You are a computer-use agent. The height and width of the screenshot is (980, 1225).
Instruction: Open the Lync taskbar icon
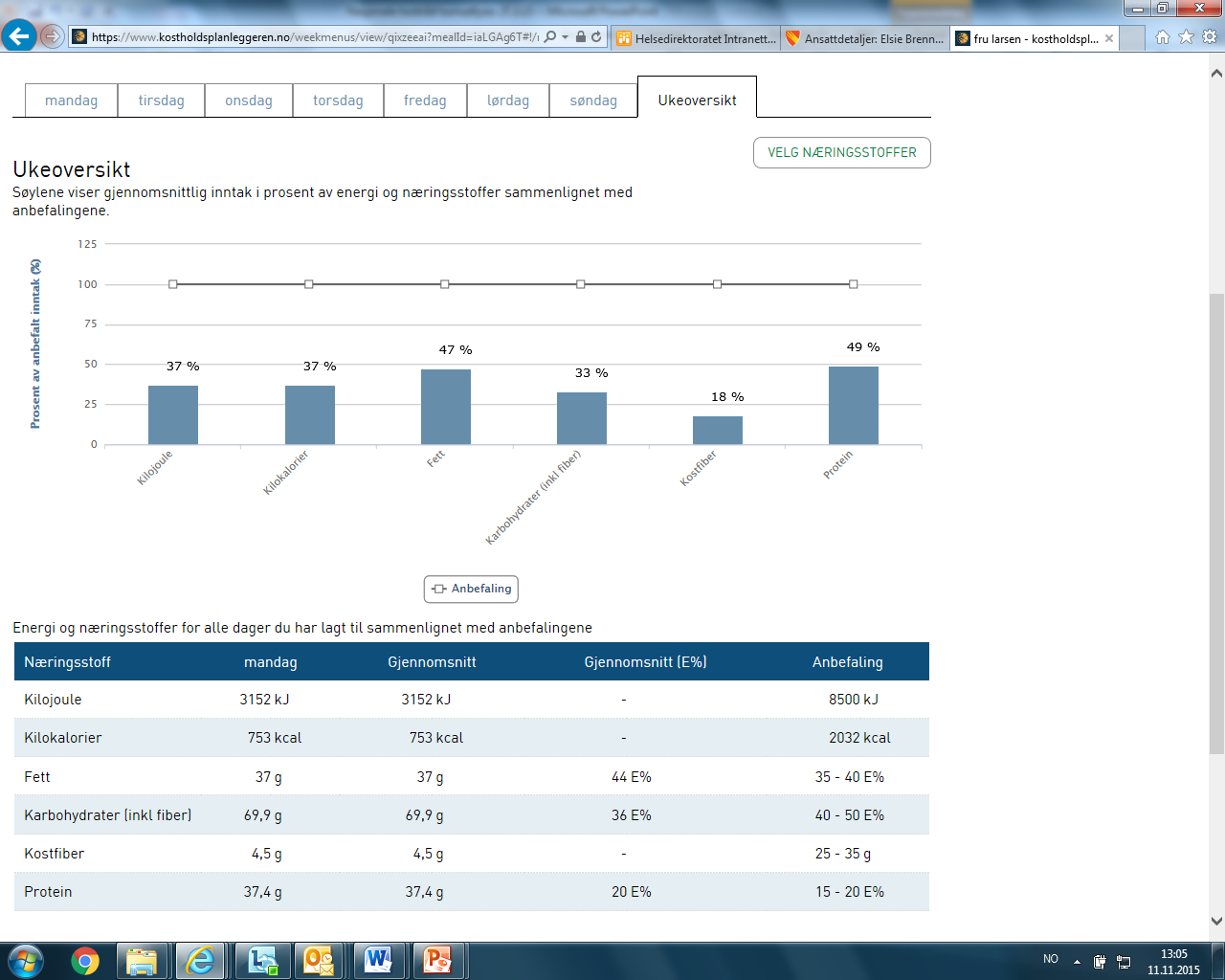[x=262, y=960]
